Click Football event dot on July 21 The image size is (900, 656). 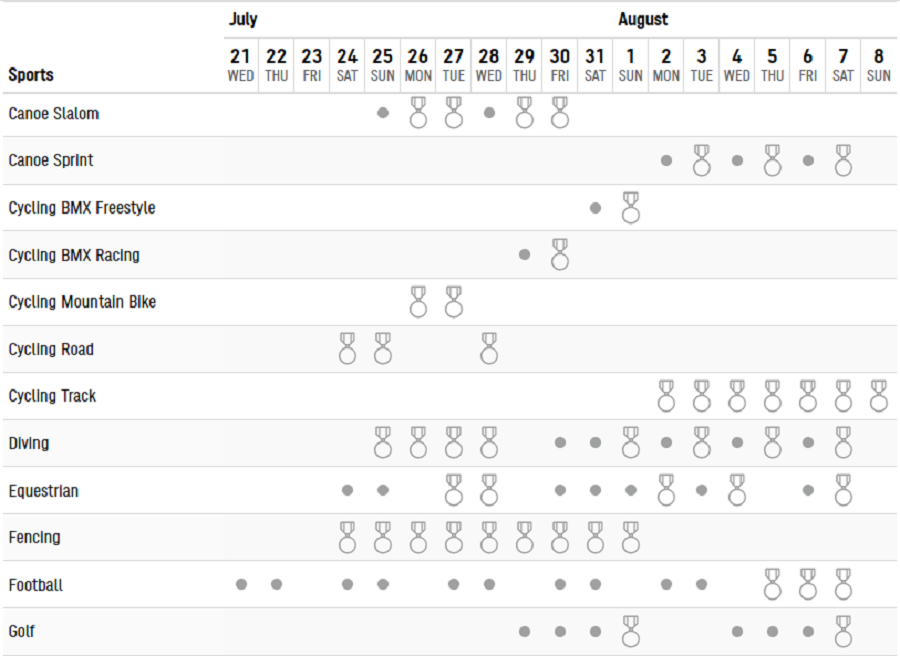242,584
